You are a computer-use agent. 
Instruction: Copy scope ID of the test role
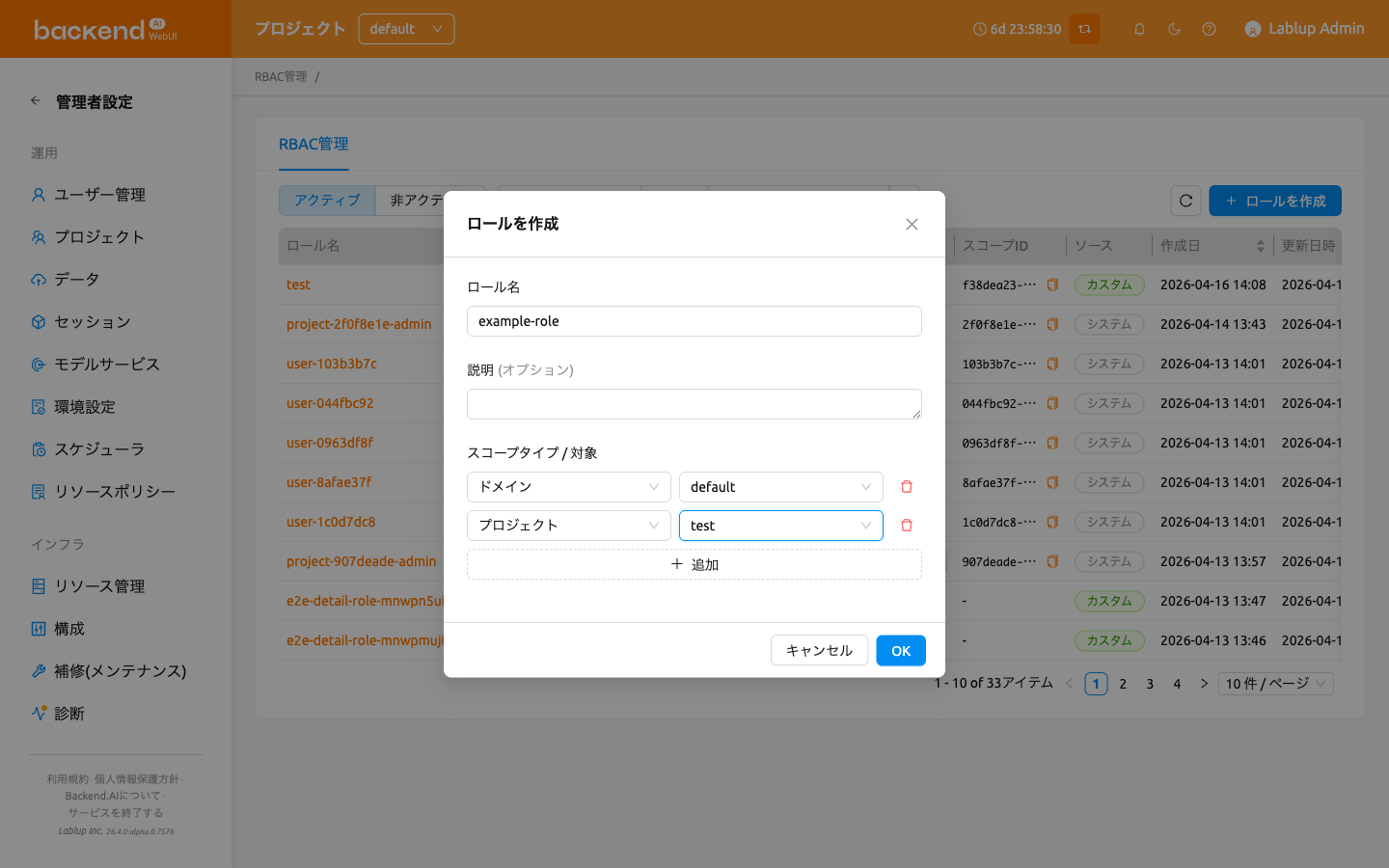1052,285
